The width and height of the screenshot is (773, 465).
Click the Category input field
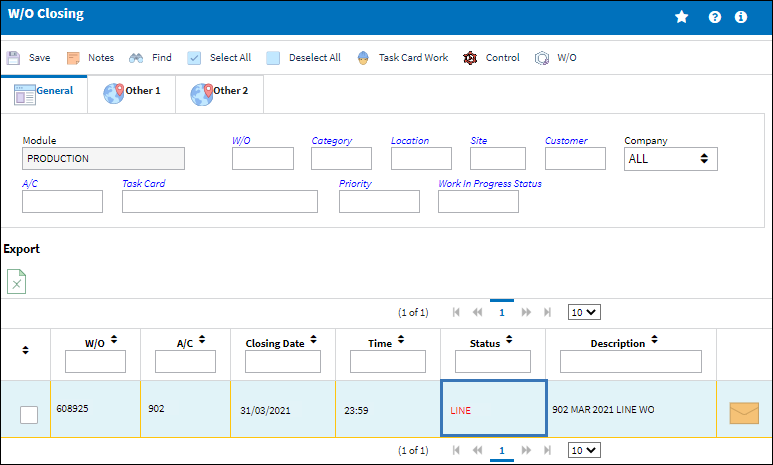coord(341,159)
